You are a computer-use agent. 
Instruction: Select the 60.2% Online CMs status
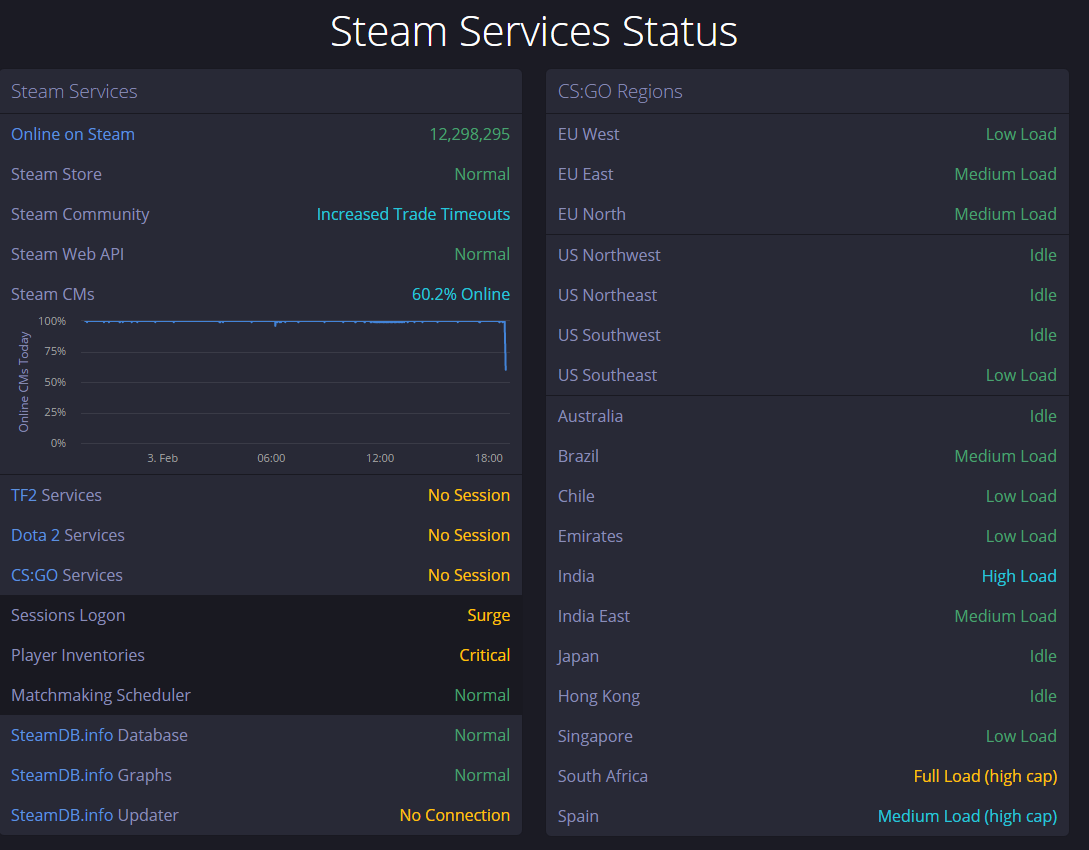pyautogui.click(x=461, y=294)
